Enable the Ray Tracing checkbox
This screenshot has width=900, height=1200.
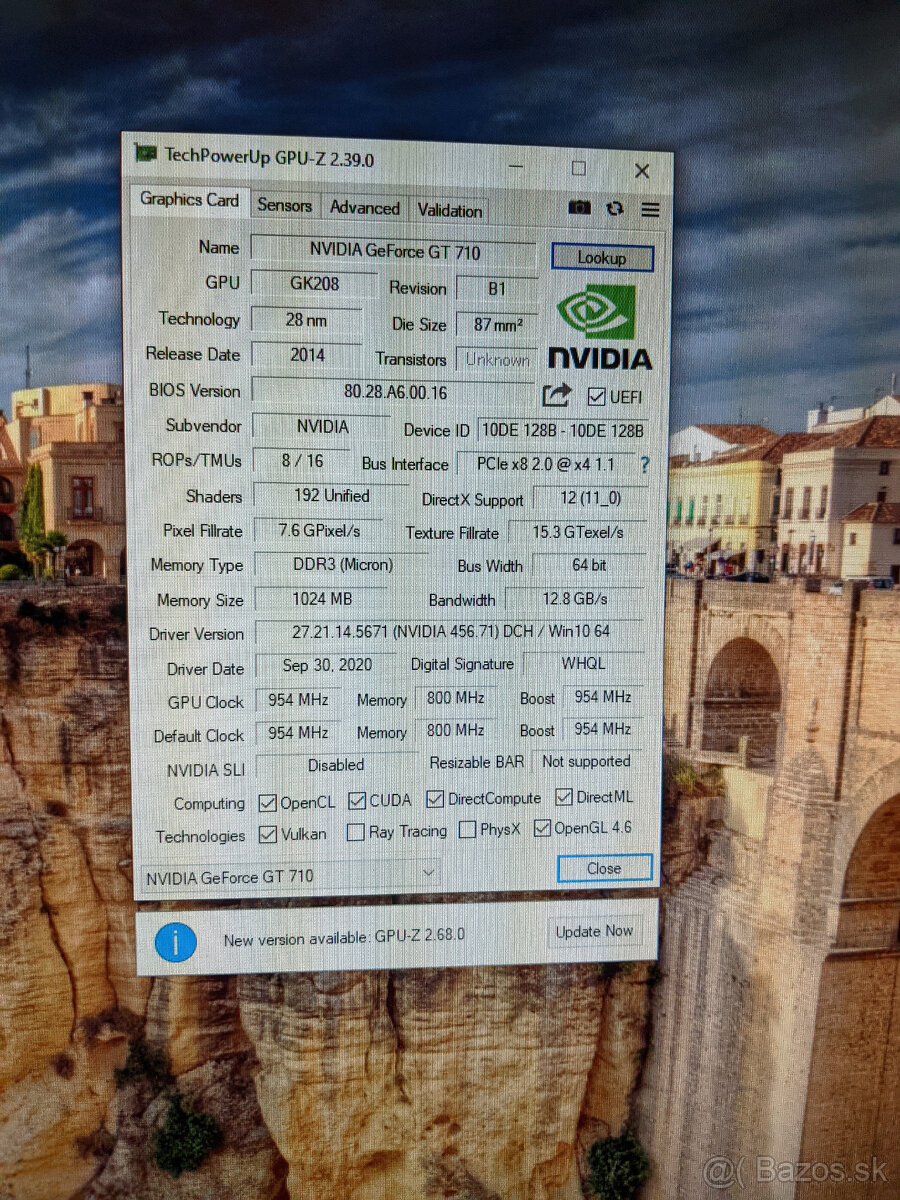point(355,831)
